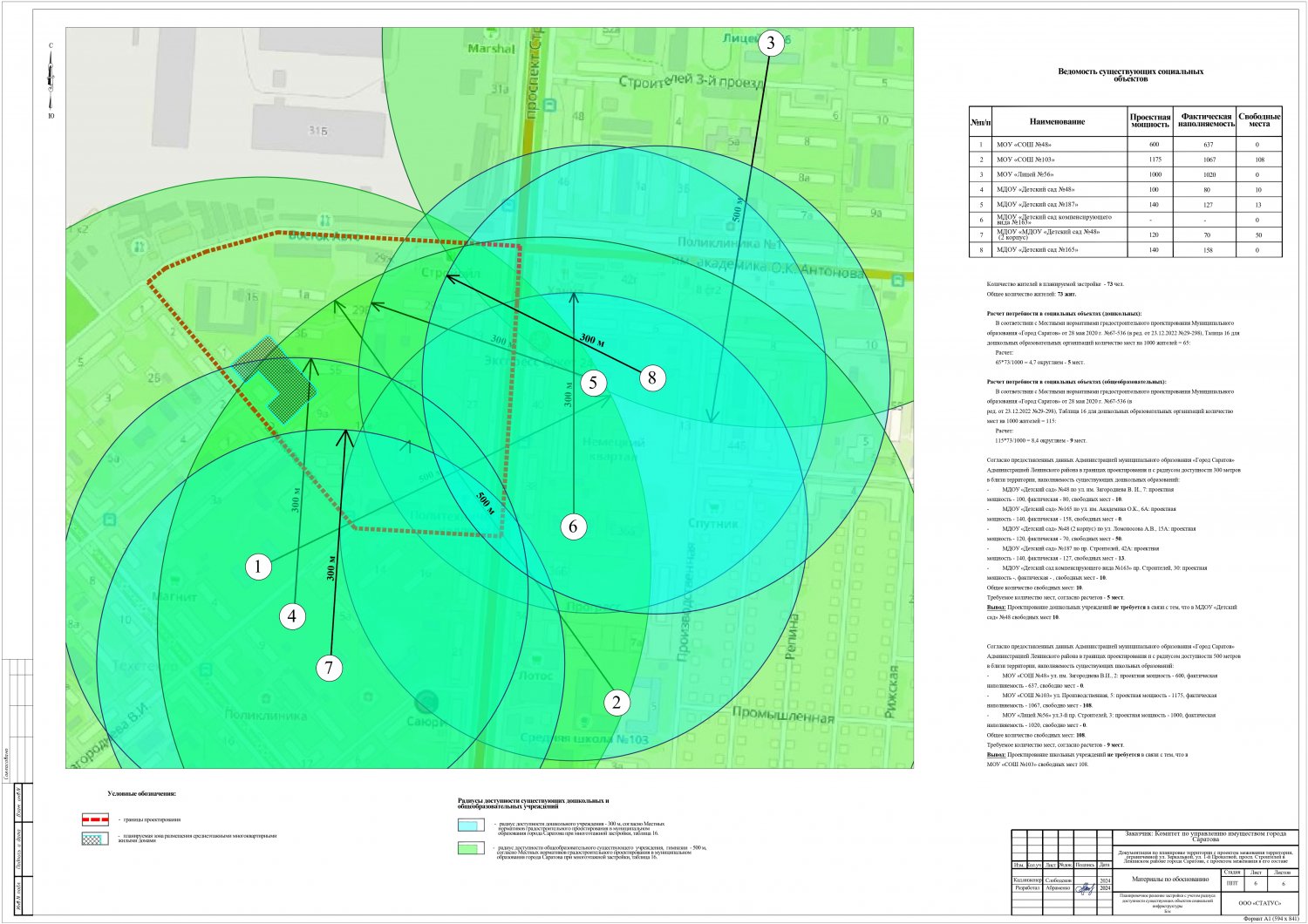Click the 'Условные обозначения:' legend heading

click(142, 794)
